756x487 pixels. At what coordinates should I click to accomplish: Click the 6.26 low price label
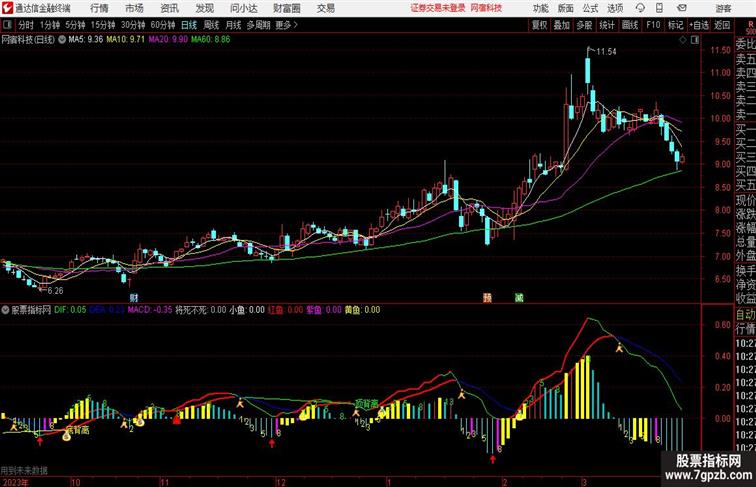pos(55,291)
